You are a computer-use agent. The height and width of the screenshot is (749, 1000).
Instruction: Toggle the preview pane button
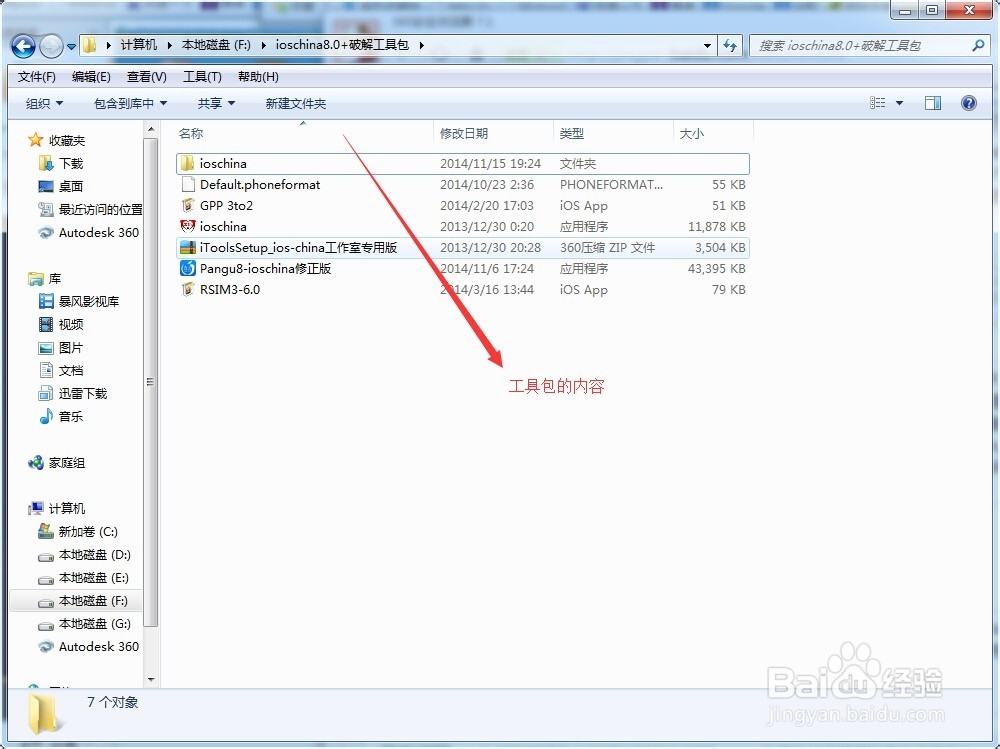point(933,103)
